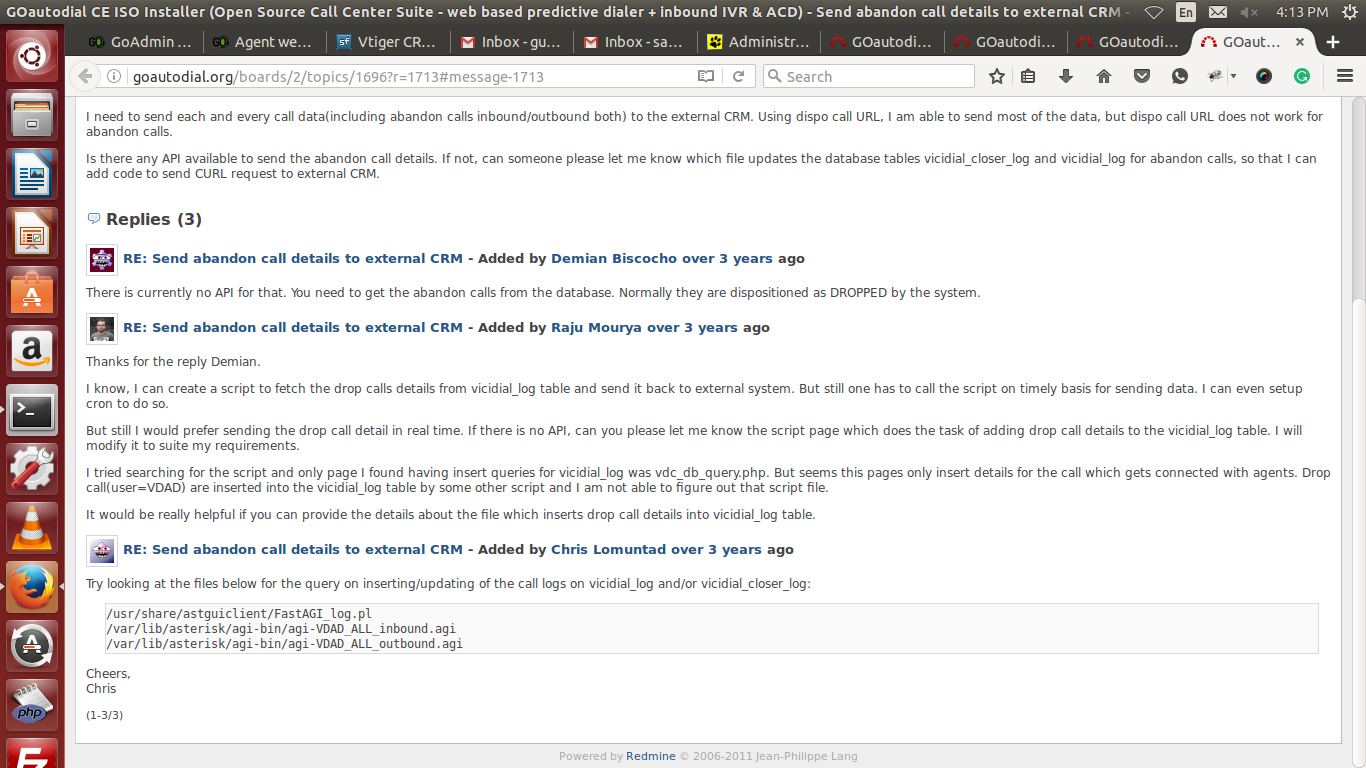Open a new browser tab
Screen dimensions: 1366x768
(x=1333, y=42)
